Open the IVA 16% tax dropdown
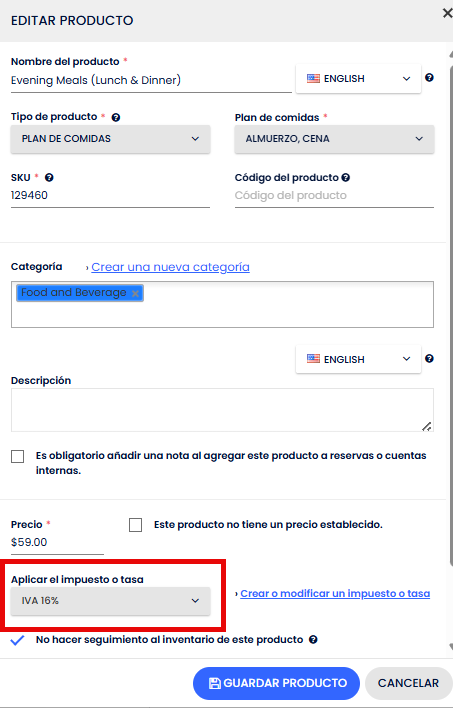The image size is (453, 708). pyautogui.click(x=110, y=601)
